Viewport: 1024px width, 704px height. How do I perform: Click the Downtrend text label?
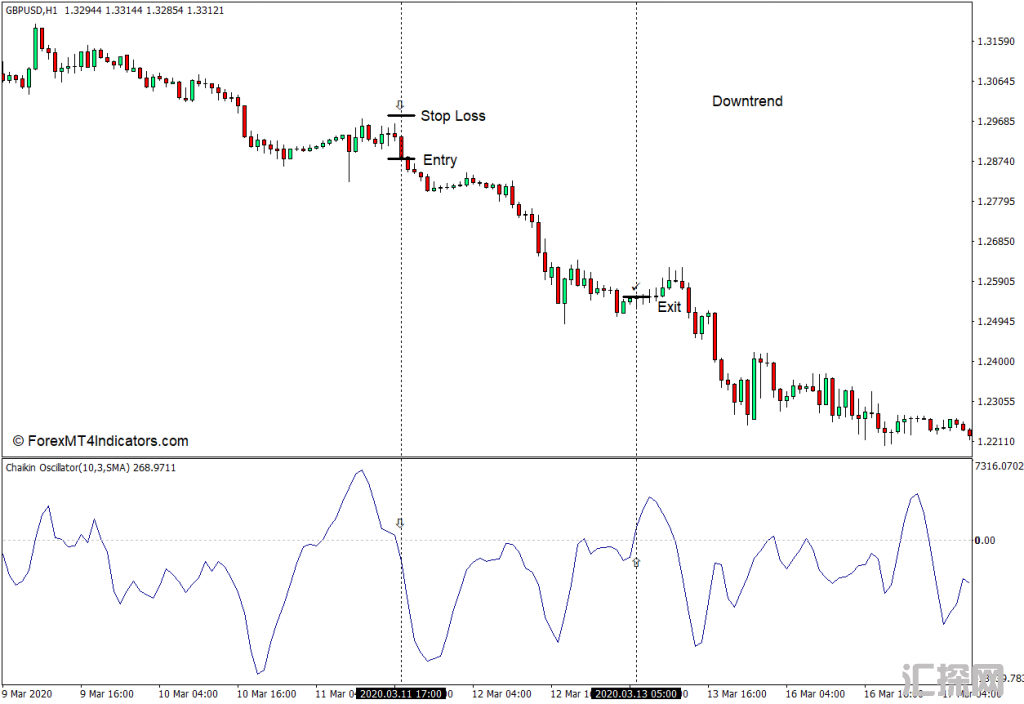coord(747,101)
